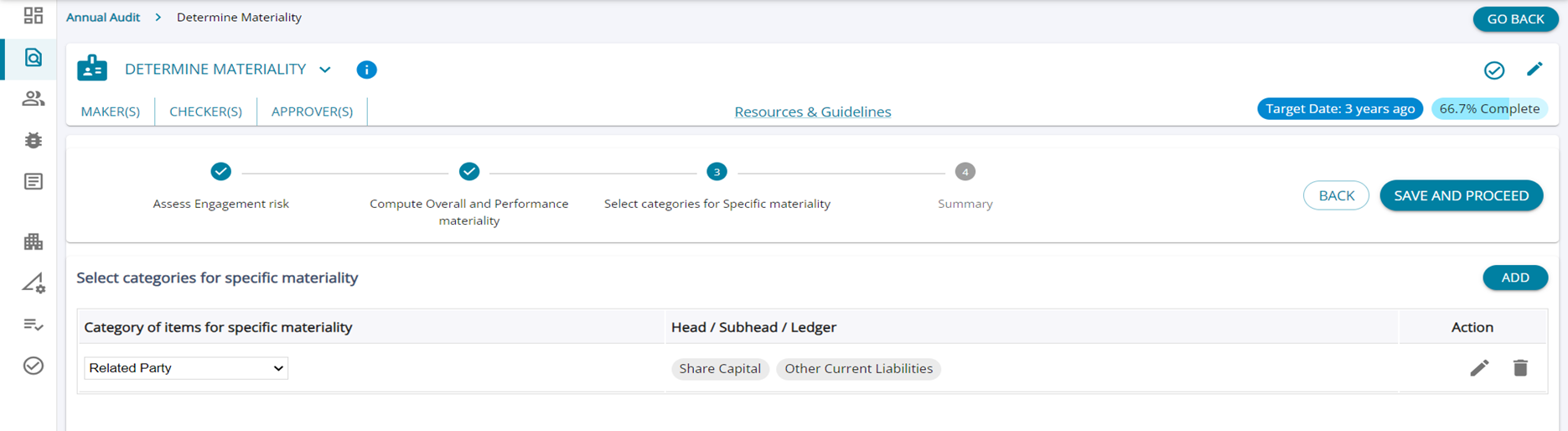Open the Related Party category dropdown
Screen dimensions: 1568x431
[186, 368]
